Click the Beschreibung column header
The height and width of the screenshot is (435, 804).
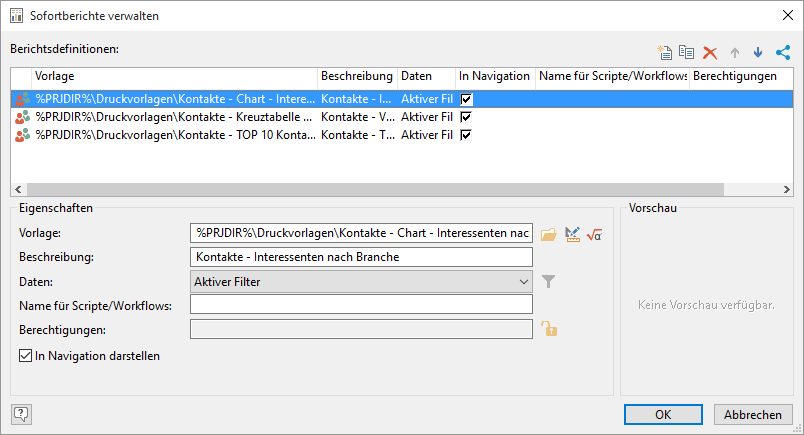(x=357, y=76)
